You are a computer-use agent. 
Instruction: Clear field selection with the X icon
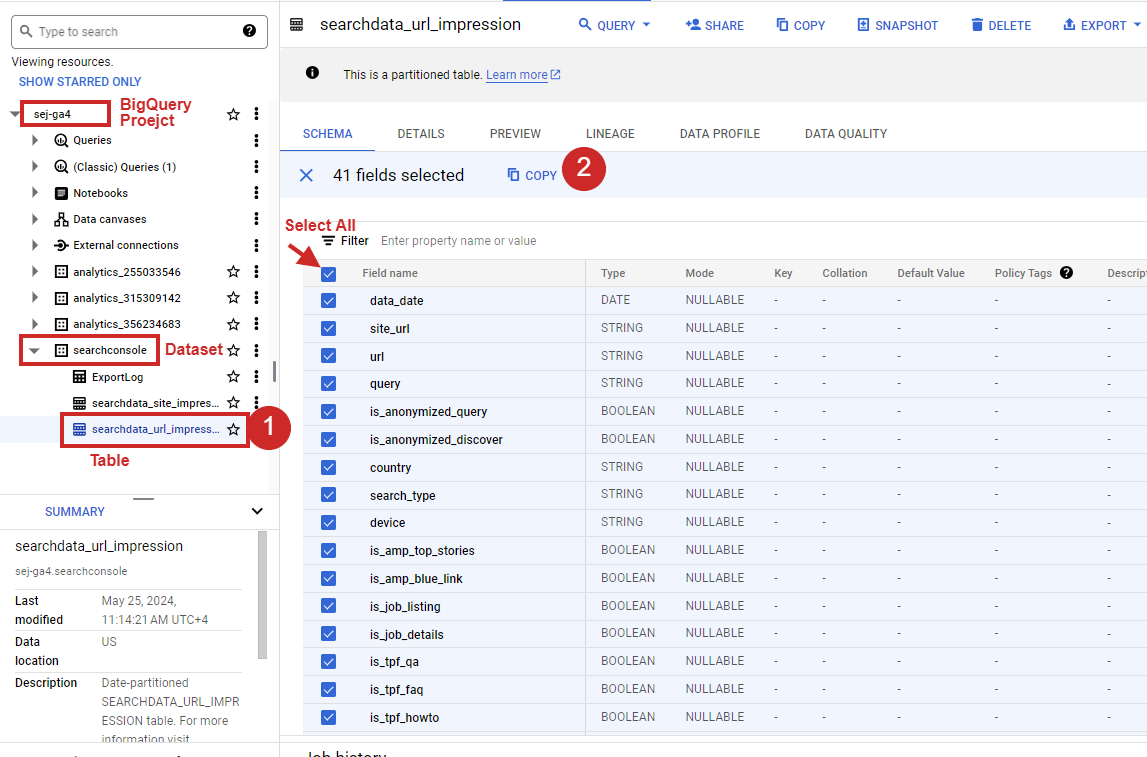click(306, 174)
